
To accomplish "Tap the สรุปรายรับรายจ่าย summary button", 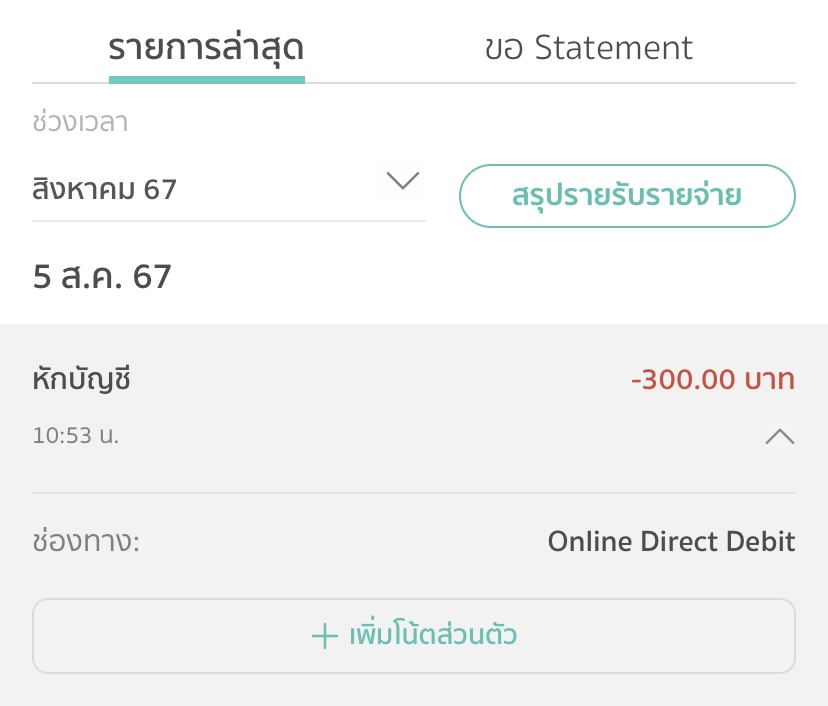I will tap(627, 196).
